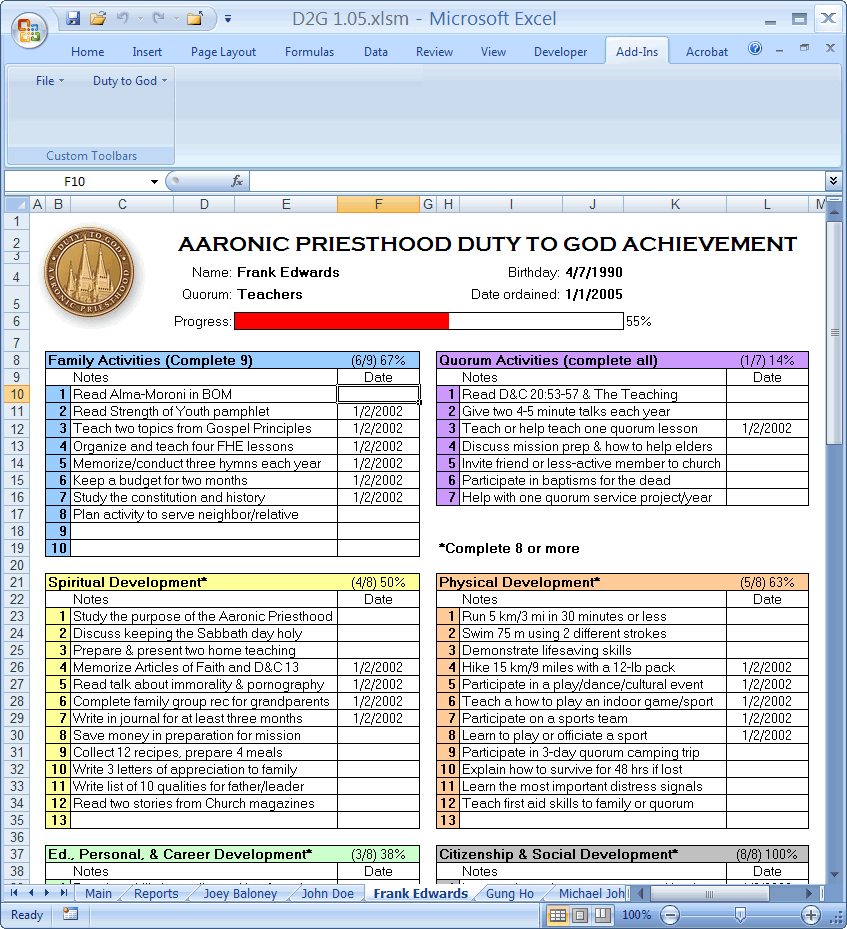Select 'Participate in baptisms for the dead' cell
This screenshot has height=929, width=847.
pyautogui.click(x=593, y=480)
